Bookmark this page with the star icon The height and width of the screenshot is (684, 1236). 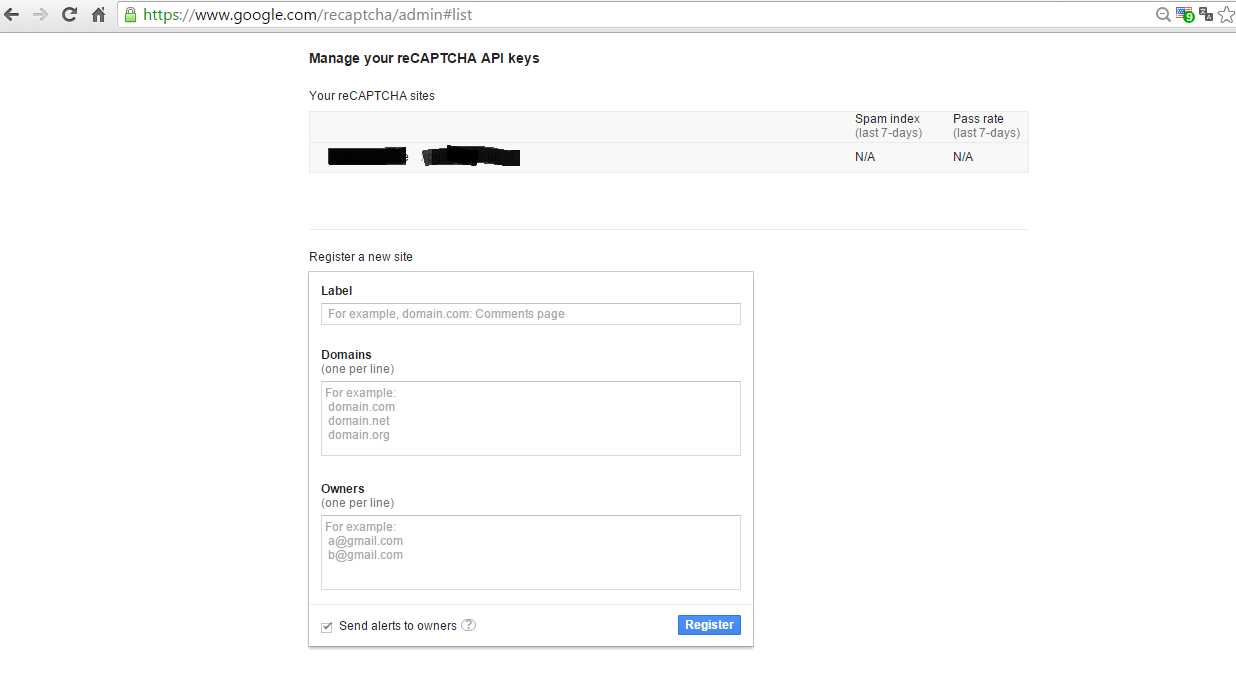pyautogui.click(x=1226, y=15)
